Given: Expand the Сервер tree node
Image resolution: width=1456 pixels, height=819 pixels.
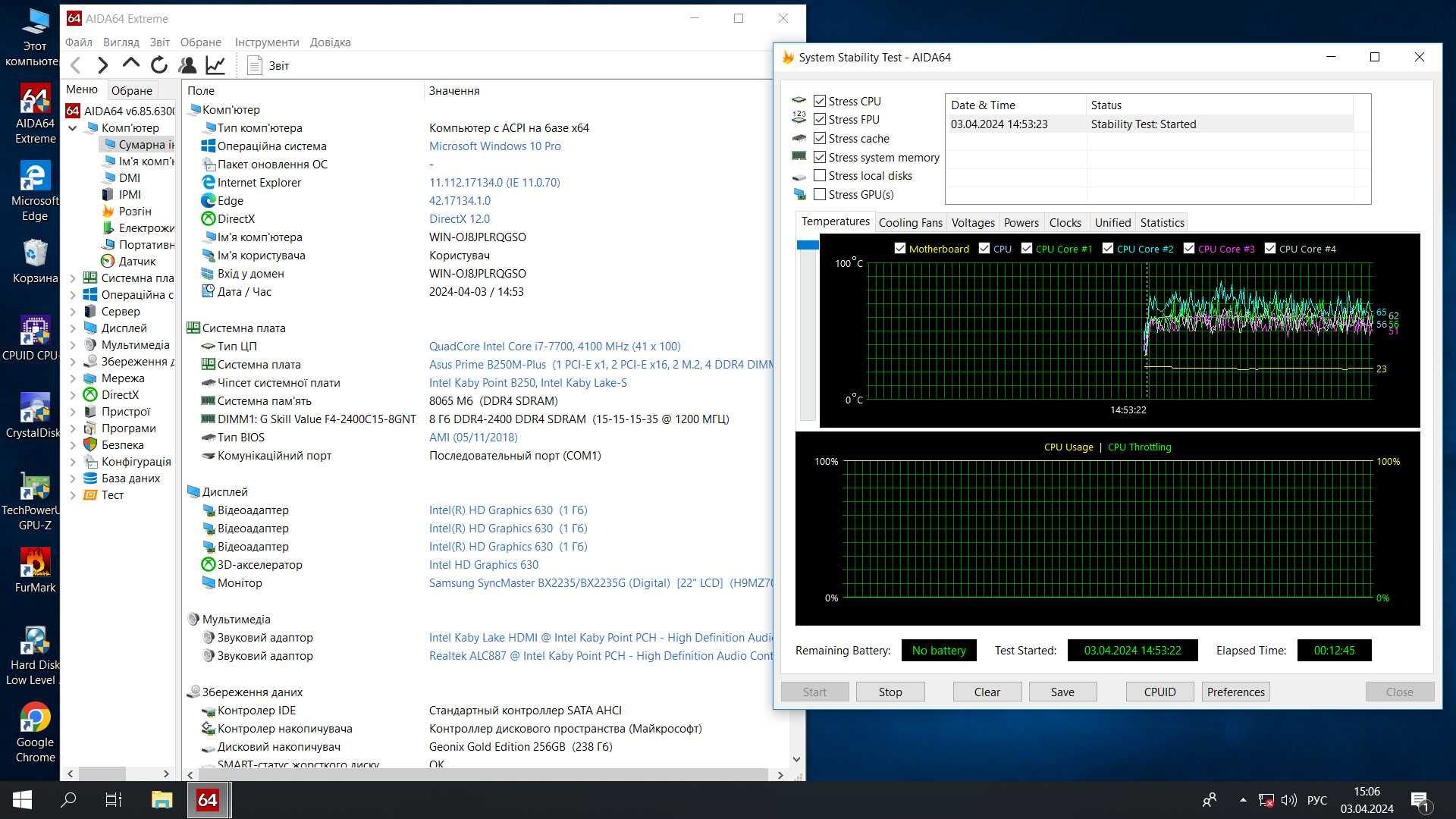Looking at the screenshot, I should click(73, 312).
